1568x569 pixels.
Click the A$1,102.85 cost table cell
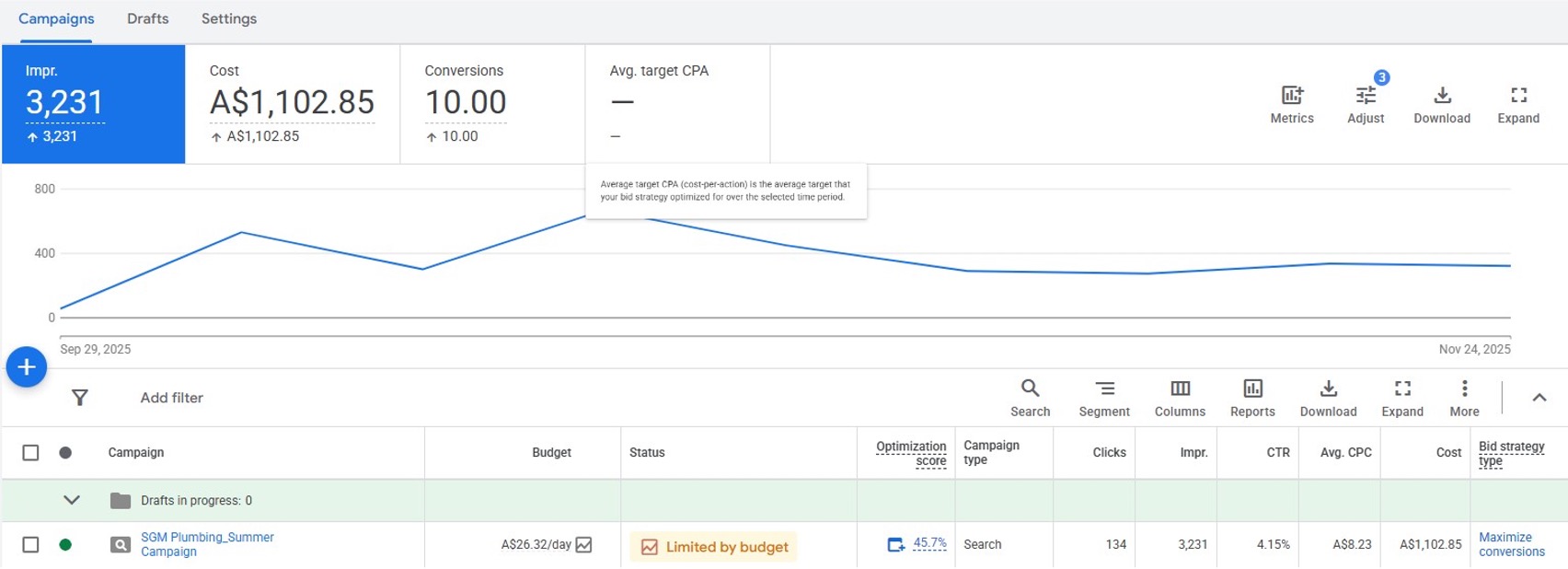[x=1431, y=545]
